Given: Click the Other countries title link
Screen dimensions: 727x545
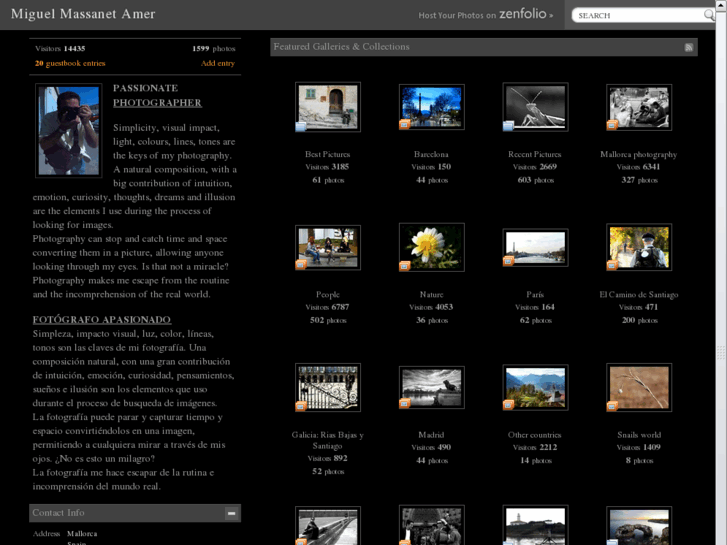Looking at the screenshot, I should [x=535, y=435].
